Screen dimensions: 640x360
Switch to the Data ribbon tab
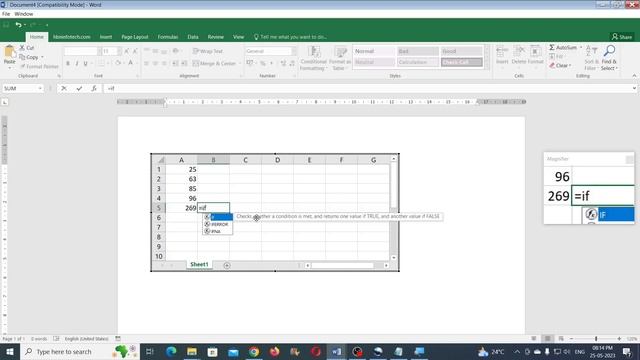[x=193, y=37]
